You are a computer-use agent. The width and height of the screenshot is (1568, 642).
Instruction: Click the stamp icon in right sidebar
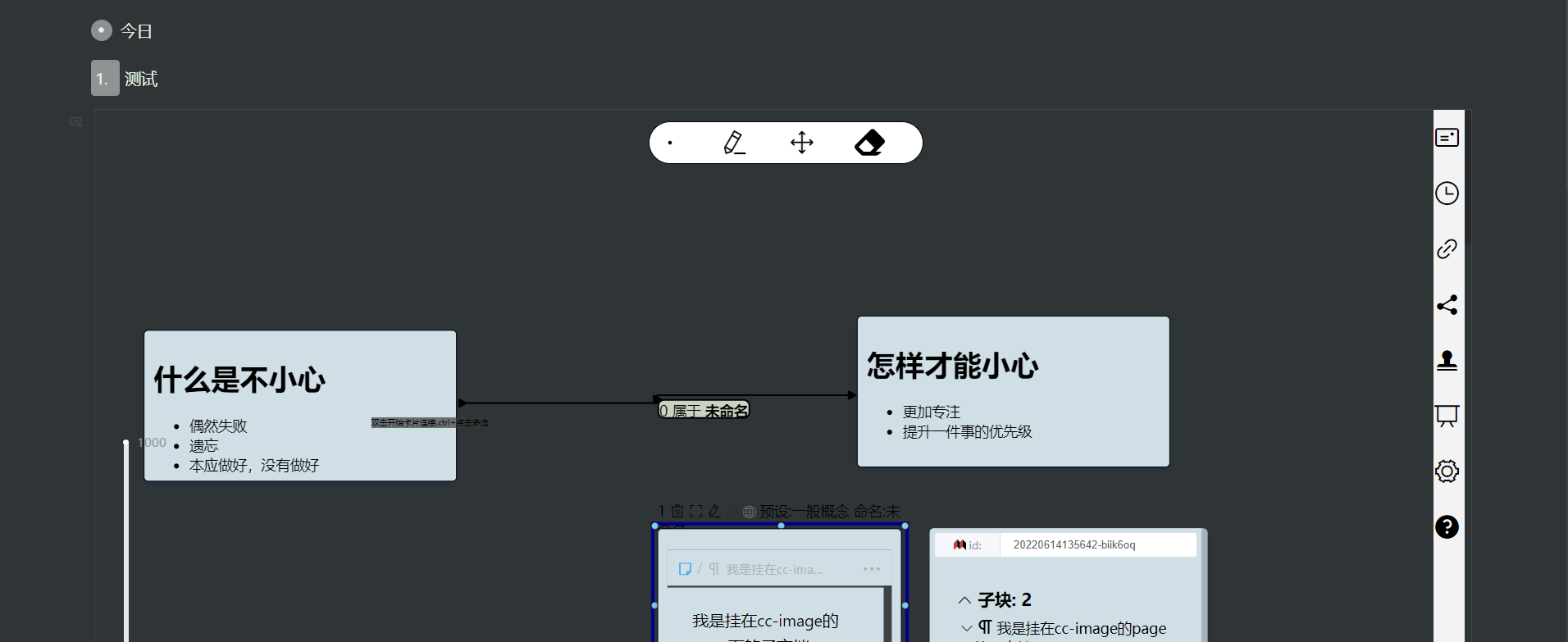1447,361
